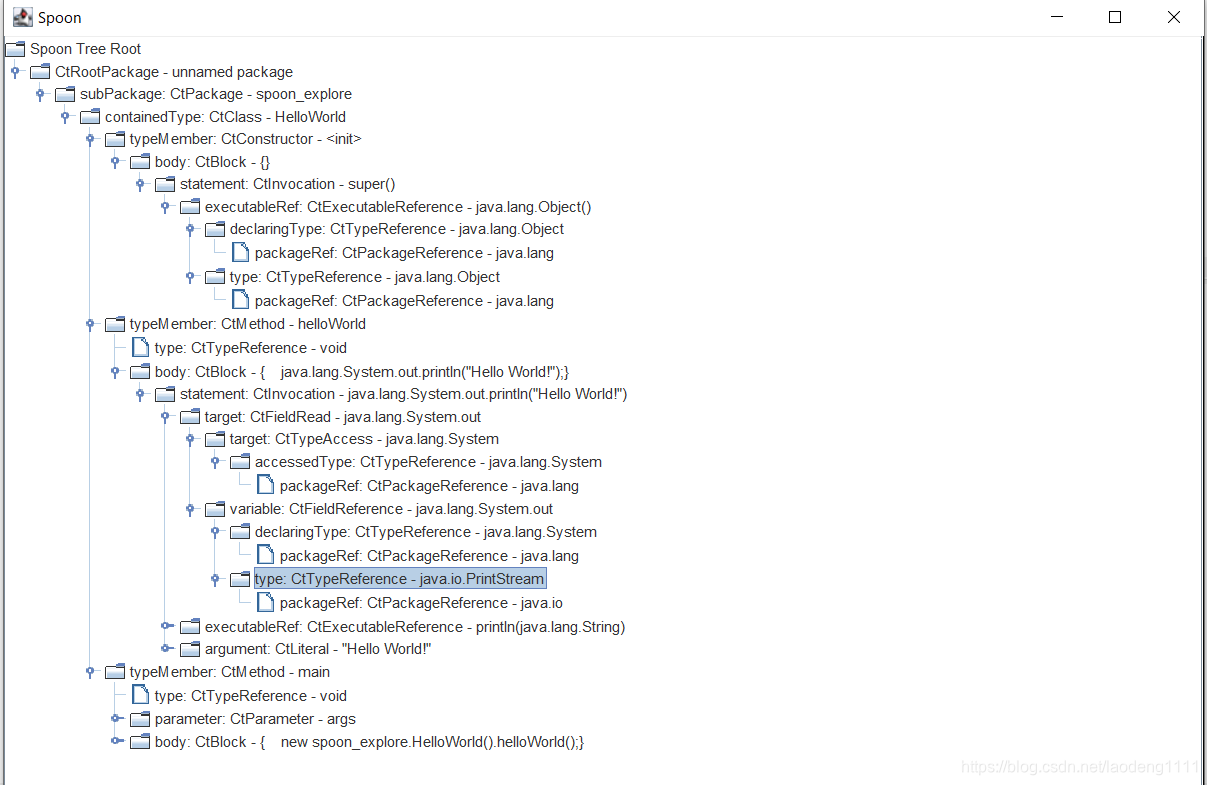This screenshot has width=1207, height=785.
Task: Click folder icon of containedType HelloWorld
Action: click(90, 117)
